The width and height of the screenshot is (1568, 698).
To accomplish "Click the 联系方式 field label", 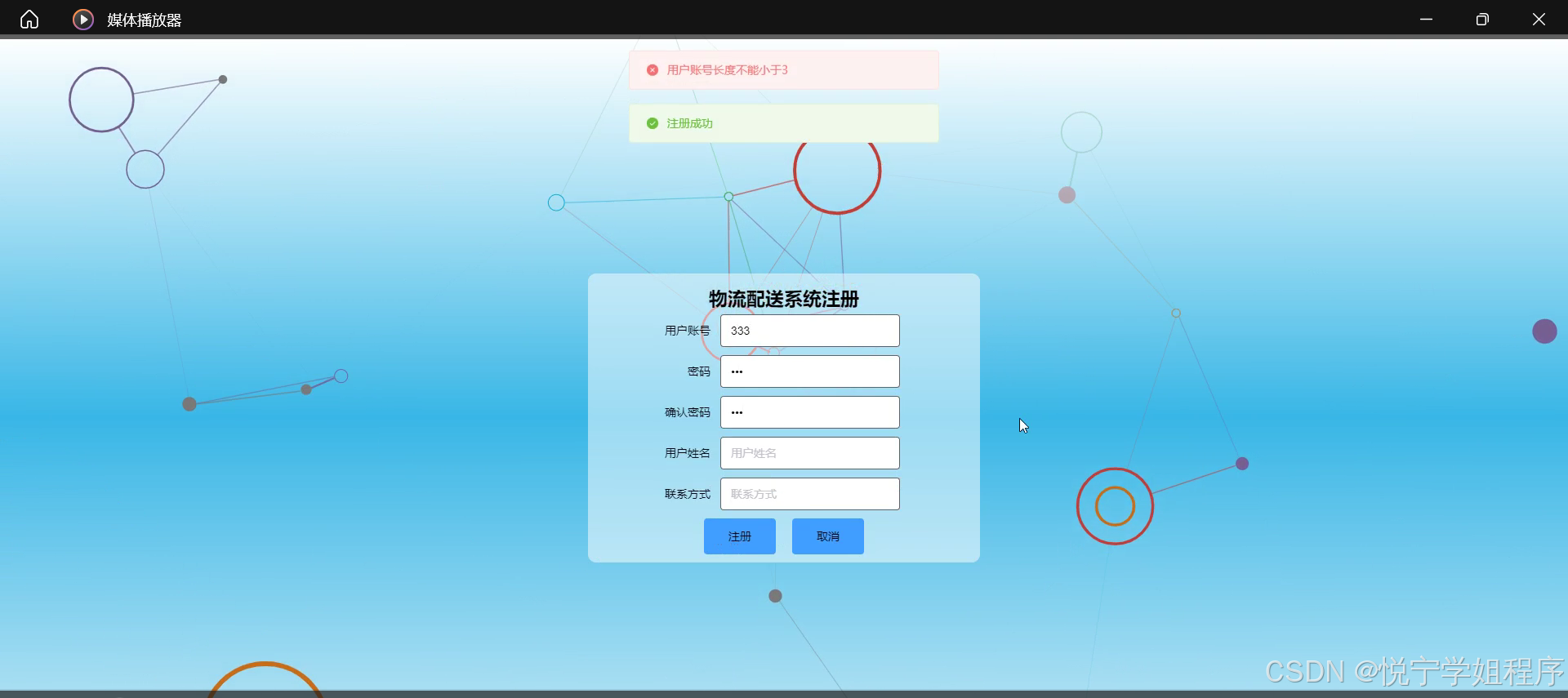I will [x=687, y=494].
